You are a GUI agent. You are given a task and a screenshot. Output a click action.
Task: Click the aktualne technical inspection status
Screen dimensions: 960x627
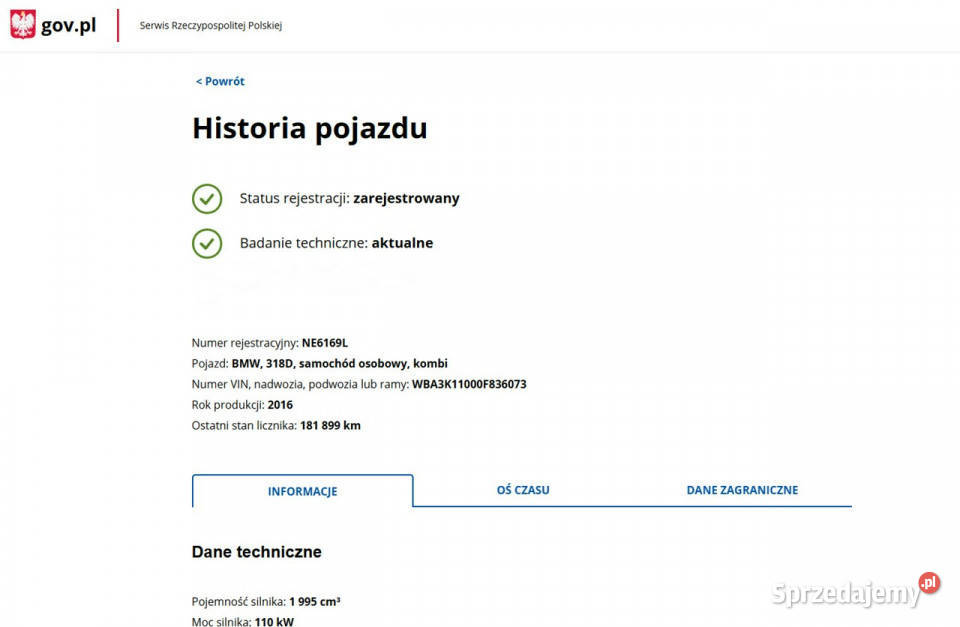[x=402, y=243]
